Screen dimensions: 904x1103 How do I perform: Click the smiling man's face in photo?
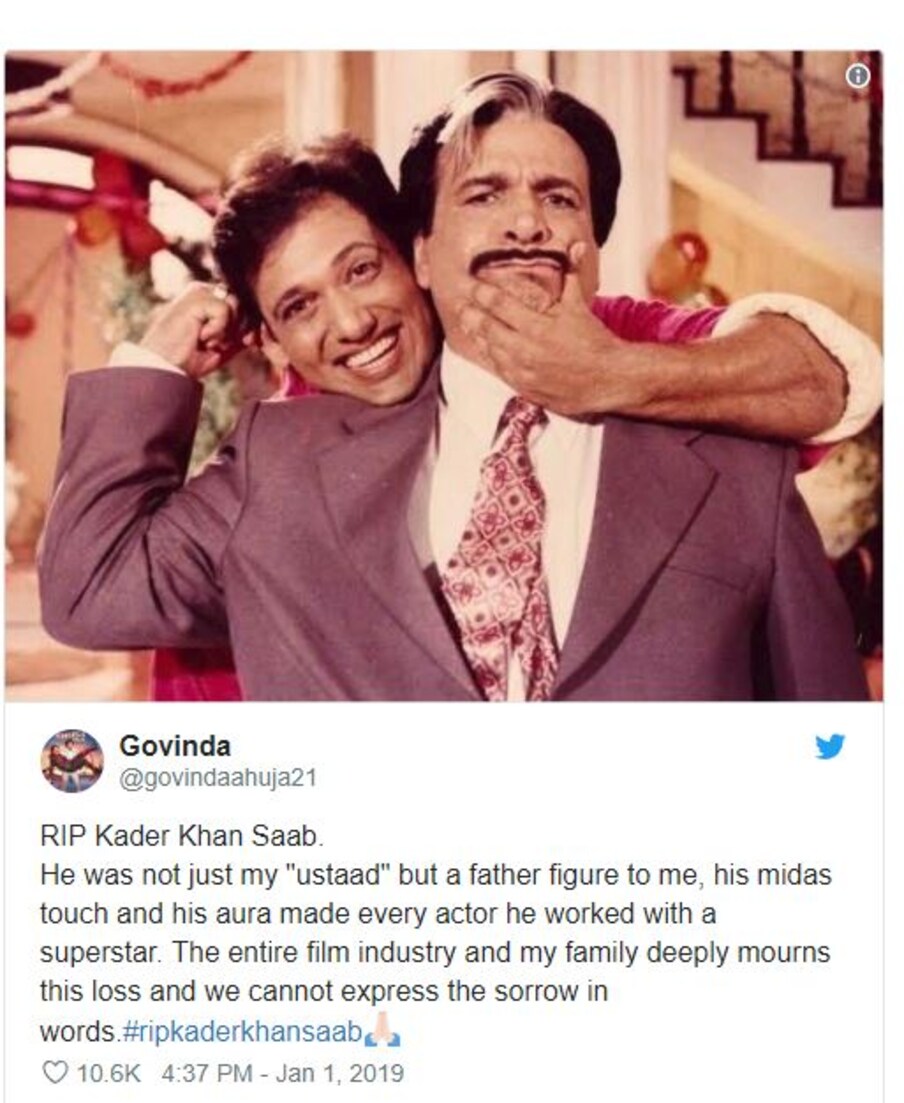pyautogui.click(x=338, y=310)
